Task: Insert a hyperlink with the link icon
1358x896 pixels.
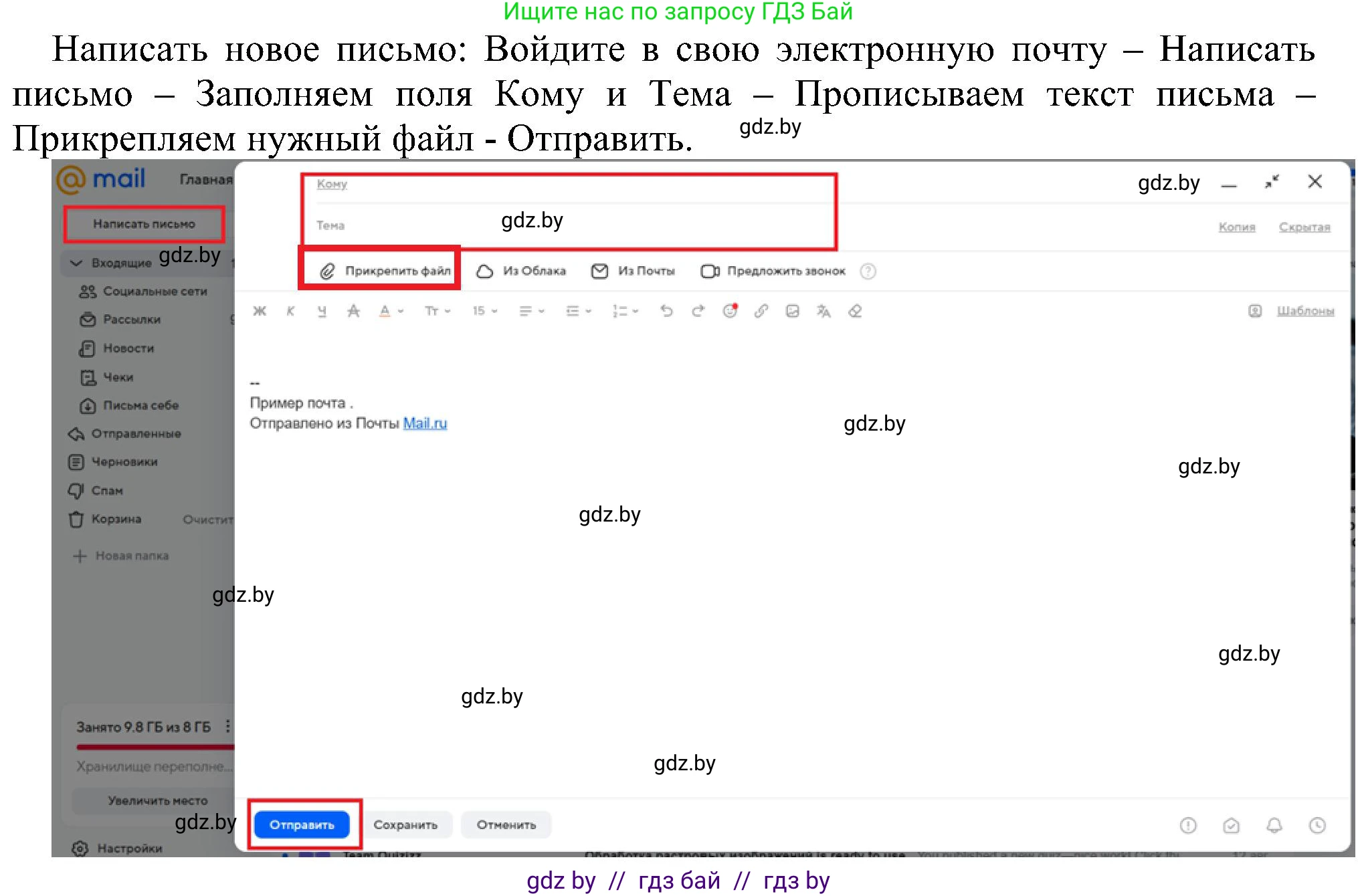Action: [761, 311]
